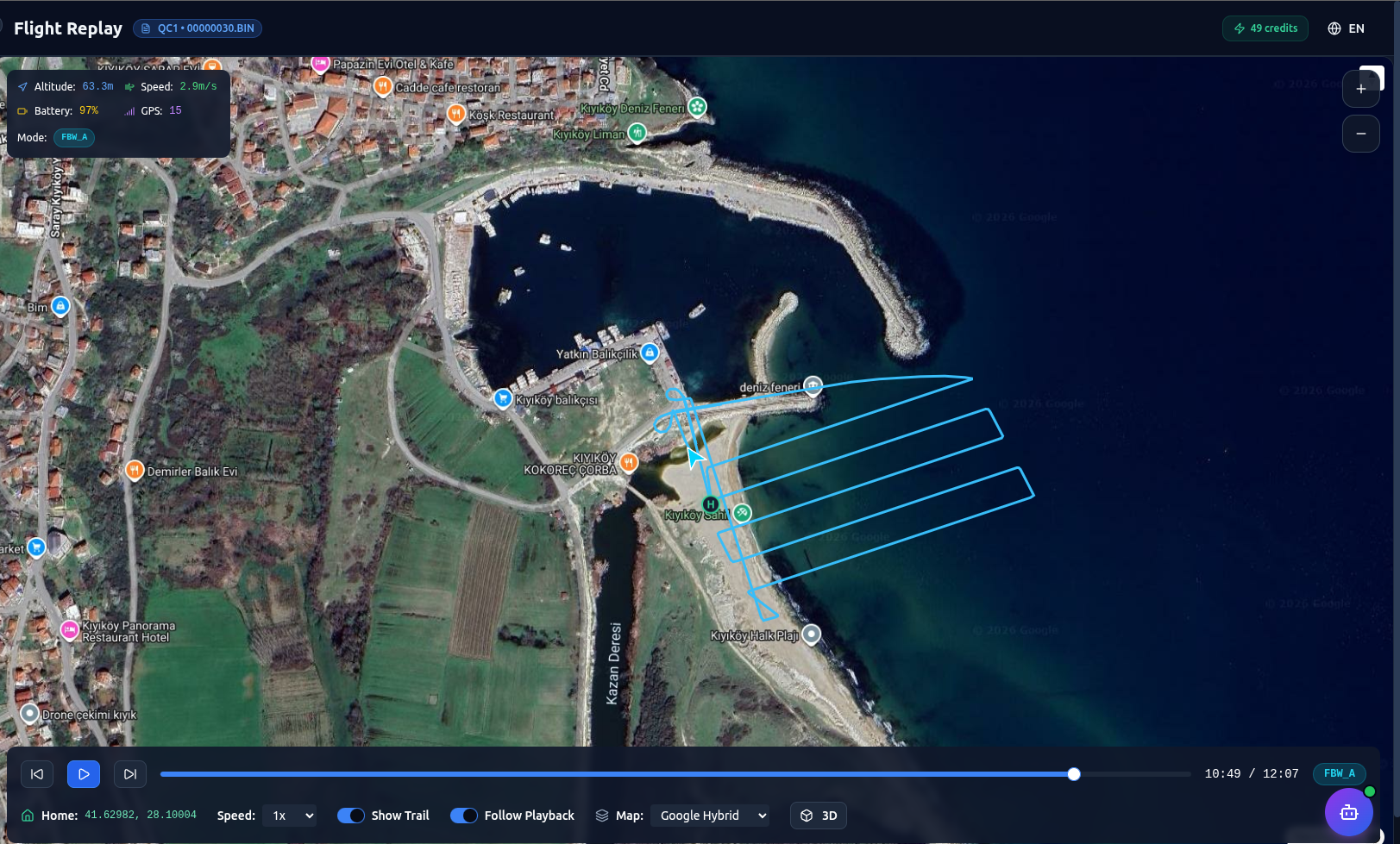This screenshot has width=1400, height=844.
Task: Click the Demirler Balık Evi restaurant pin
Action: point(134,470)
